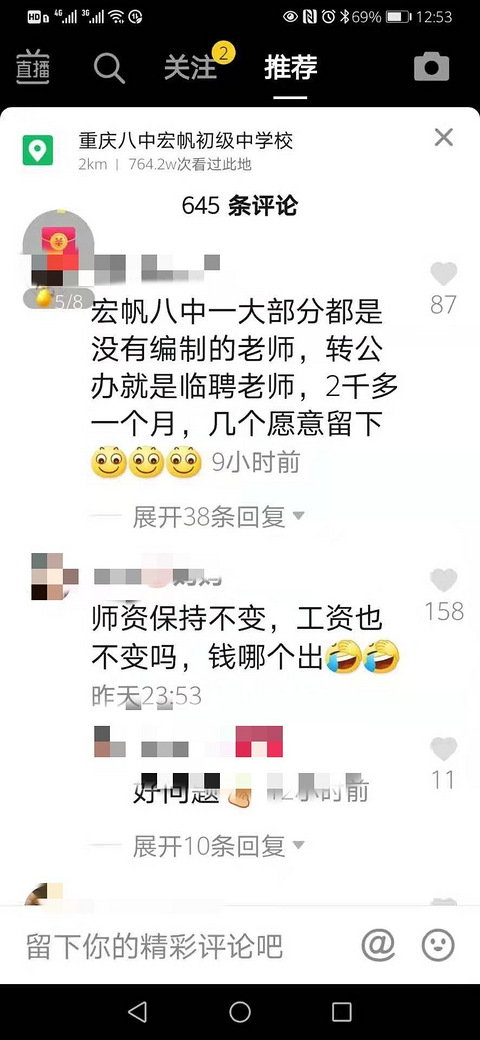Viewport: 480px width, 1040px height.
Task: Like the reply with 11 likes
Action: [444, 749]
